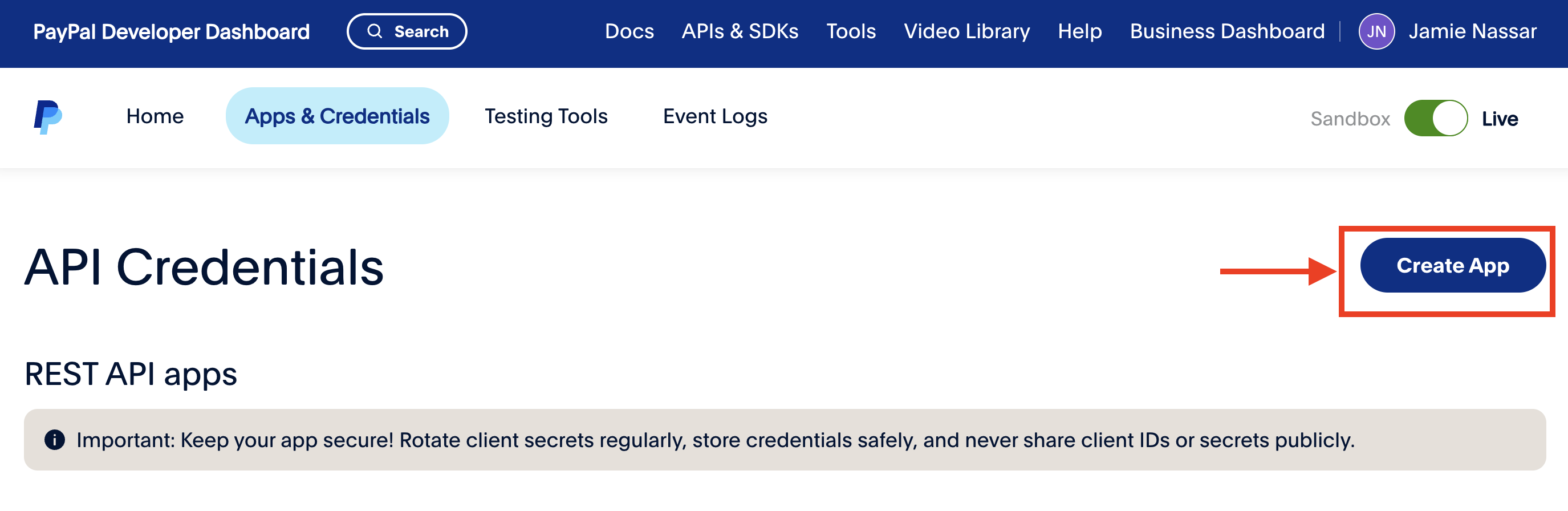The height and width of the screenshot is (511, 1568).
Task: Open the APIs & SDKs menu
Action: (740, 31)
